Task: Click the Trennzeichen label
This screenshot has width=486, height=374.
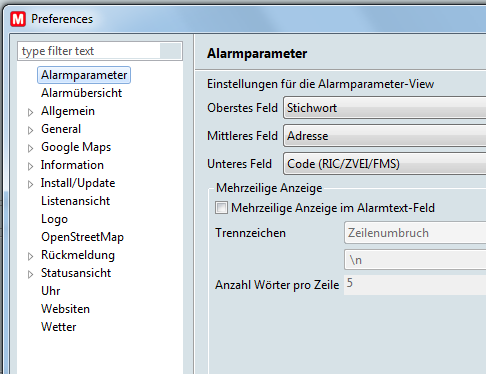Action: (x=250, y=233)
